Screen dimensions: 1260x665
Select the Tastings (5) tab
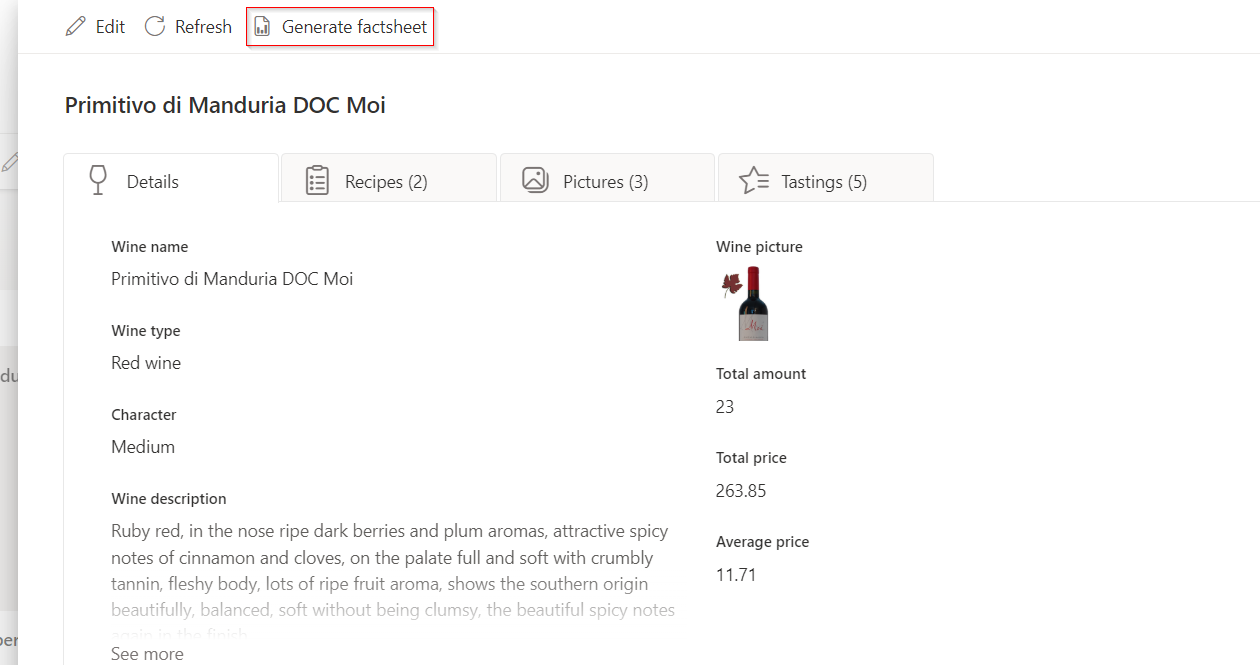pyautogui.click(x=823, y=182)
